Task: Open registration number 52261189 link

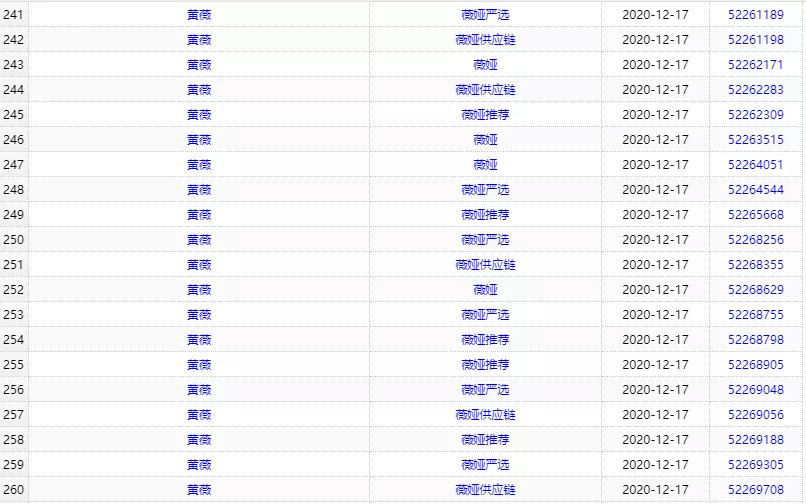Action: [x=756, y=15]
